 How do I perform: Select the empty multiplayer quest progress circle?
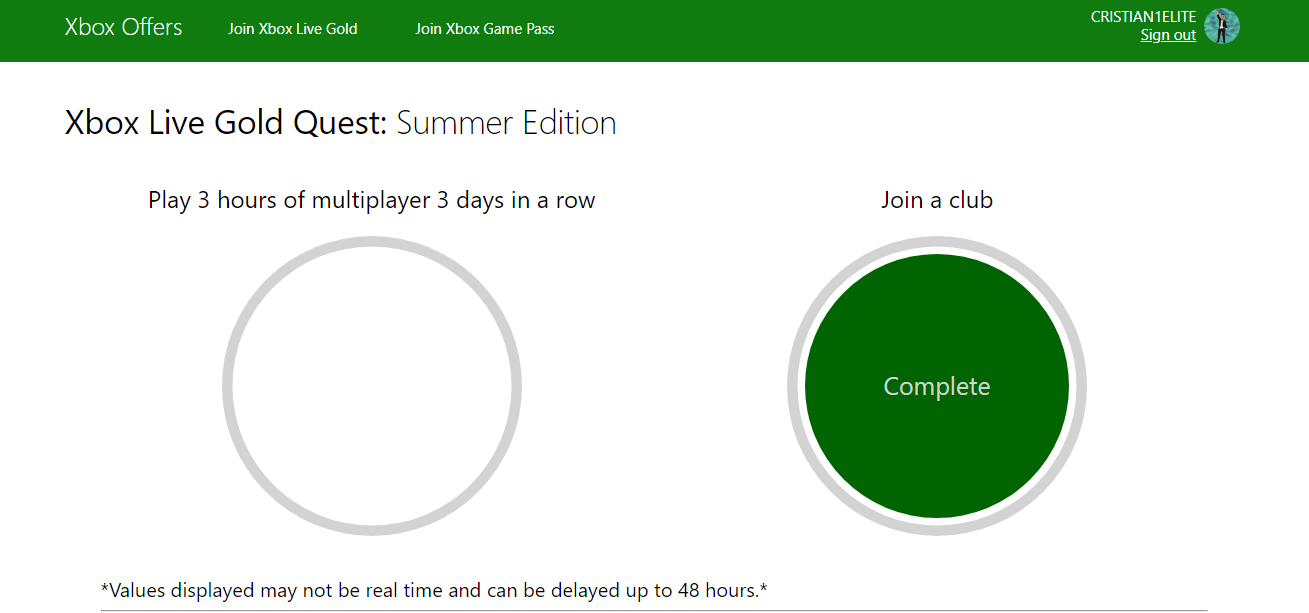coord(371,385)
